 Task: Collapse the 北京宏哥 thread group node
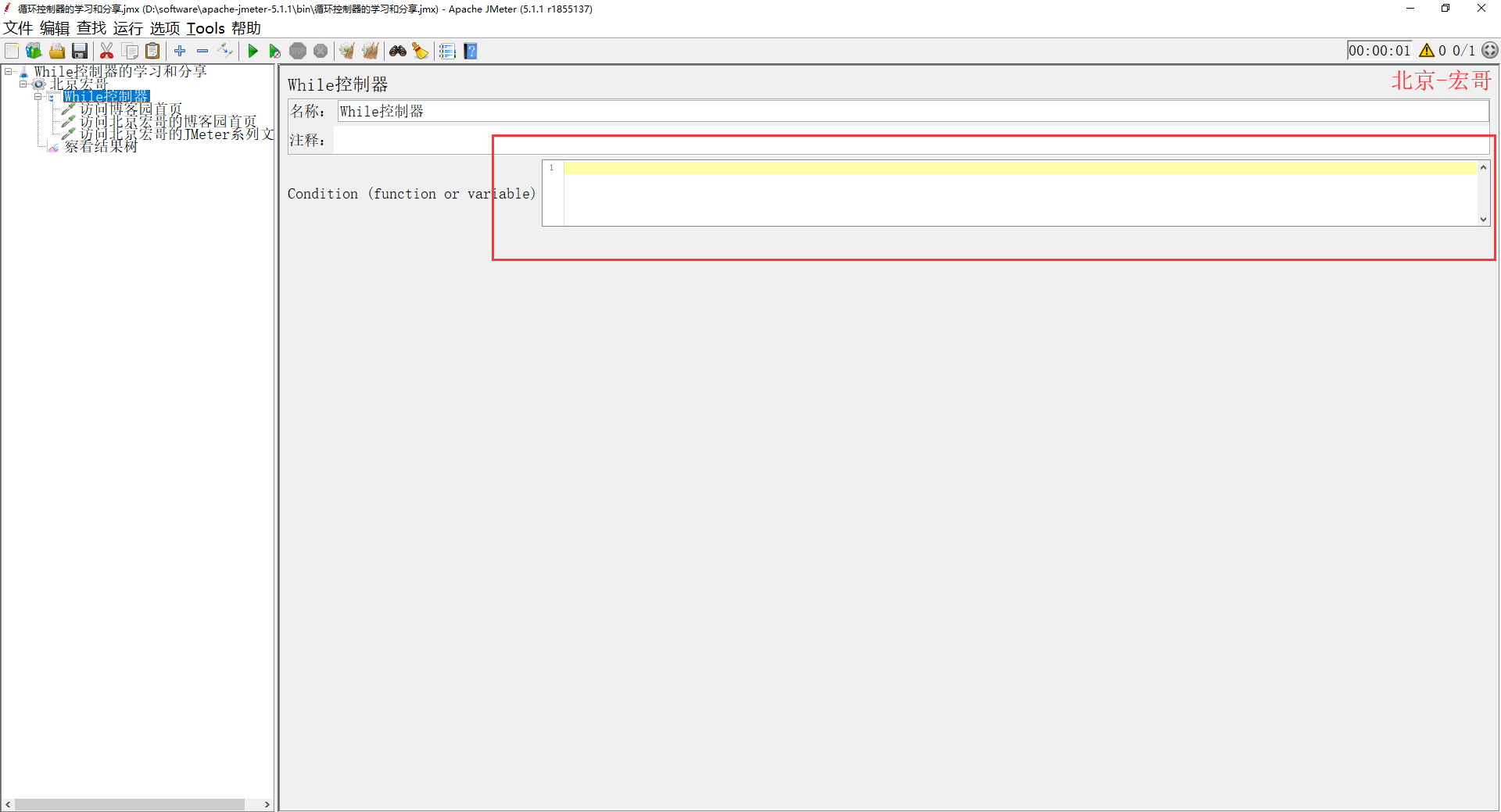pos(23,84)
